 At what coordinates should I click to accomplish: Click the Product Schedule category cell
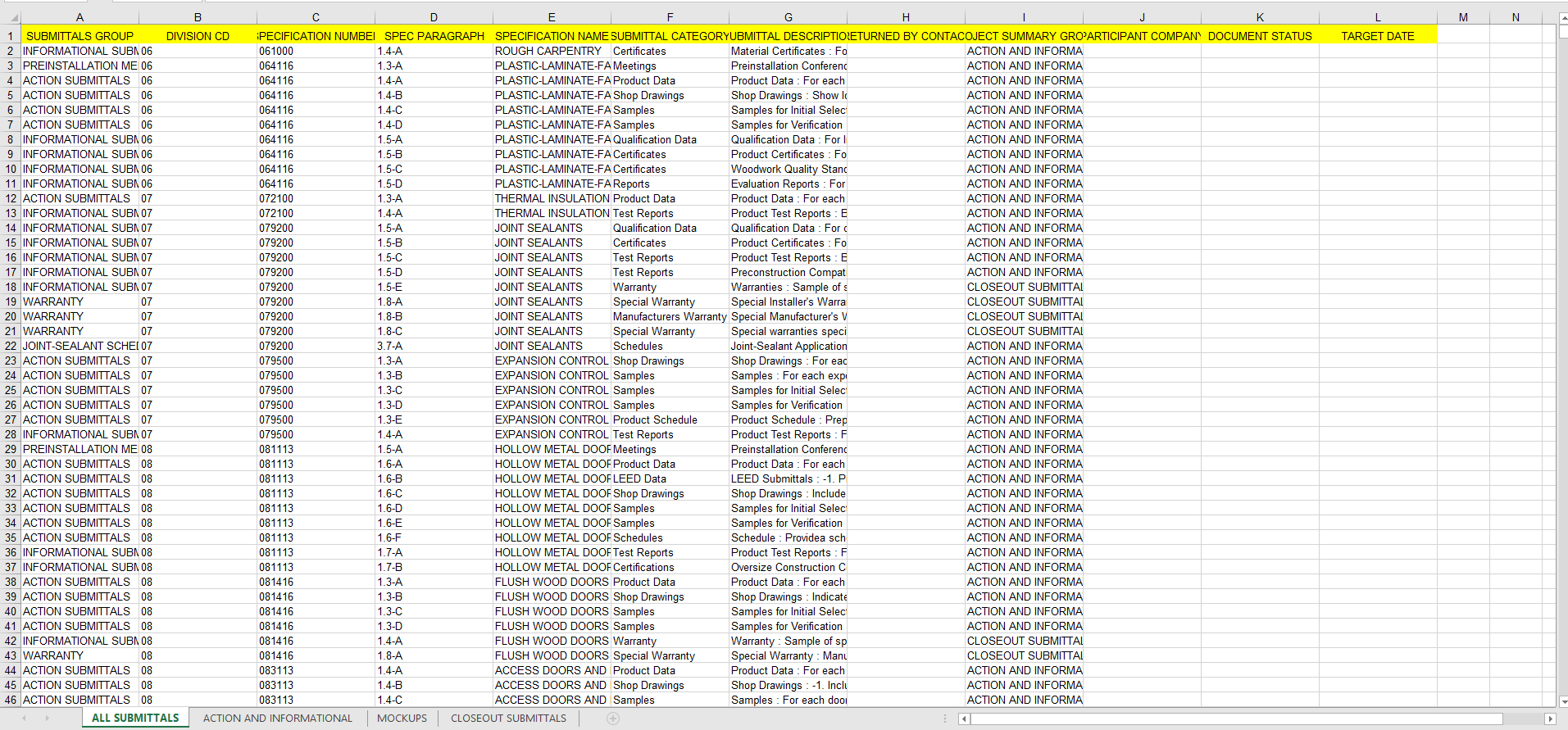[x=670, y=419]
